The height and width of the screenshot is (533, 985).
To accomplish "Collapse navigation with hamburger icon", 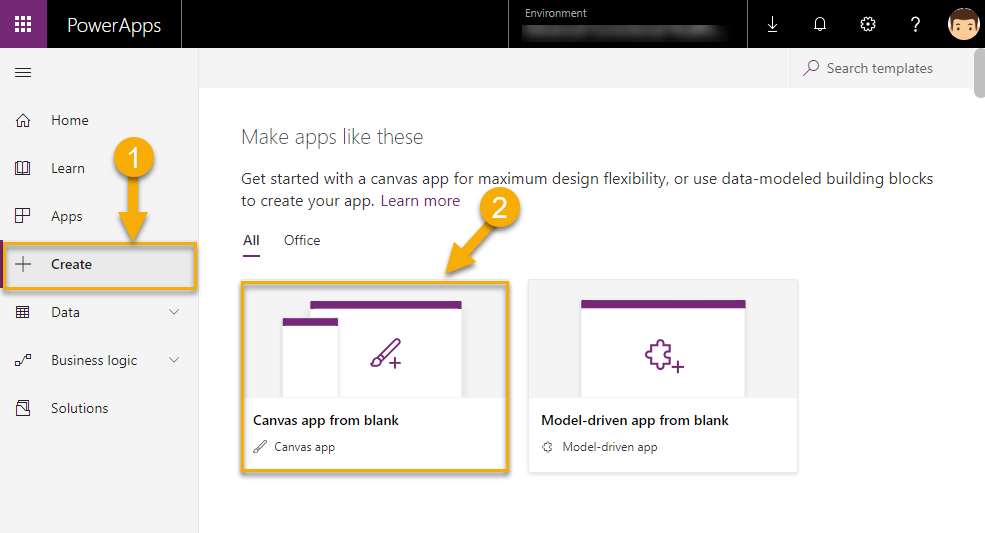I will [x=23, y=72].
